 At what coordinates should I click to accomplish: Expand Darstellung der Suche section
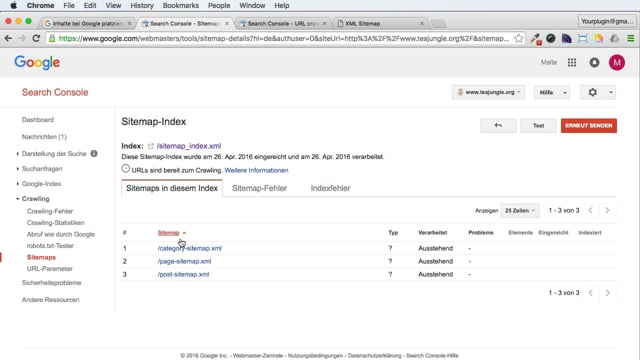click(18, 154)
